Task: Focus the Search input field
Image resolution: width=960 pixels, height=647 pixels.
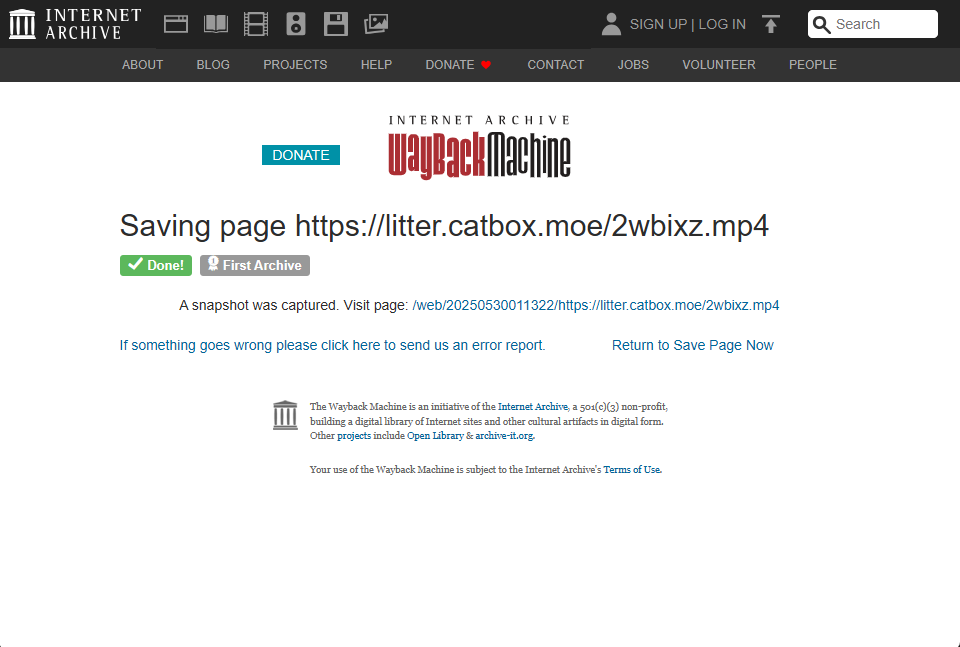Action: (x=872, y=24)
